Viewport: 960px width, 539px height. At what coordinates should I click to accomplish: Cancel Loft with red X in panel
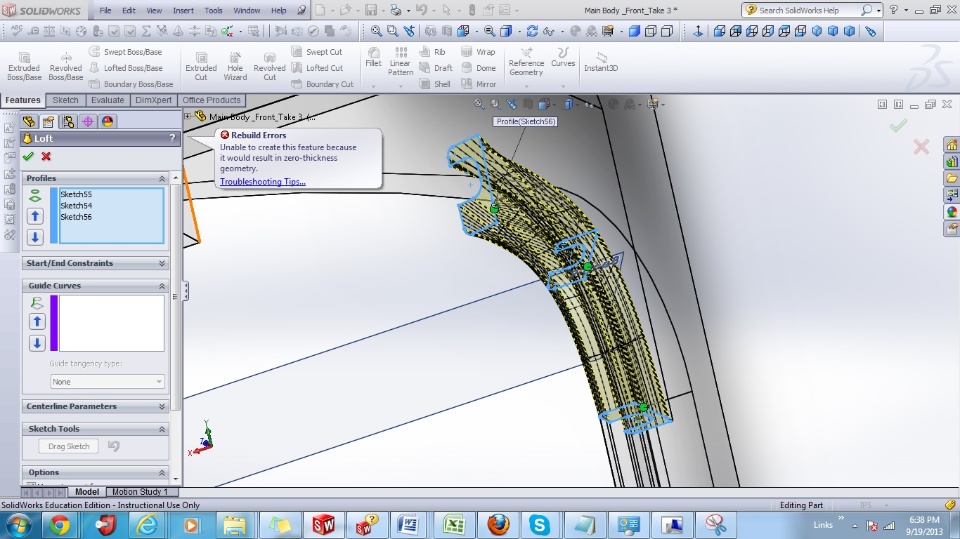pyautogui.click(x=46, y=157)
